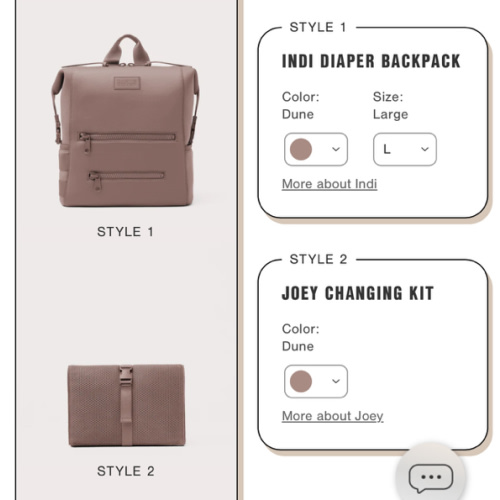The width and height of the screenshot is (500, 500).
Task: Open the Indi size dropdown showing L
Action: pos(405,149)
